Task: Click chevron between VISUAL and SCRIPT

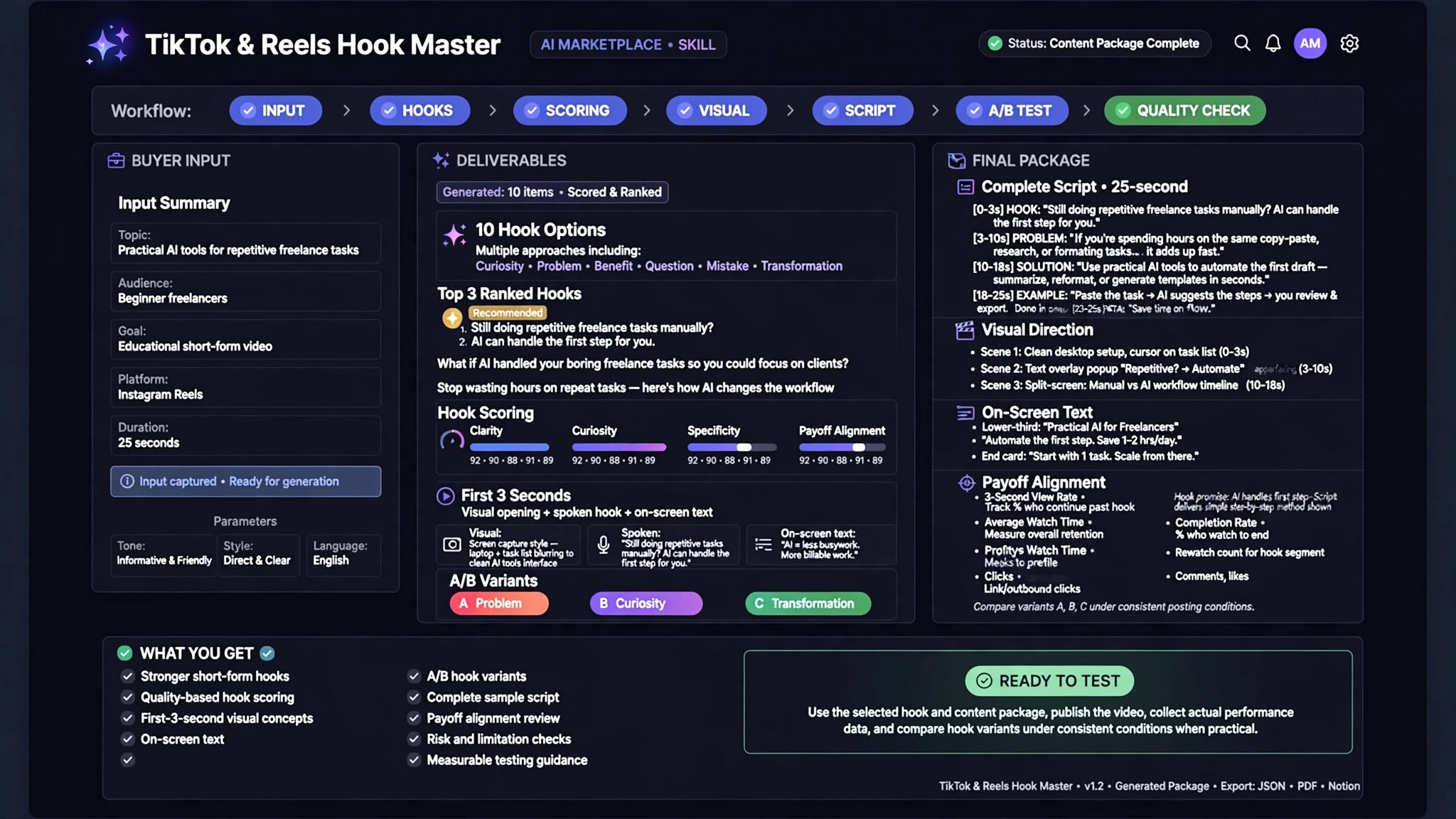Action: 790,110
